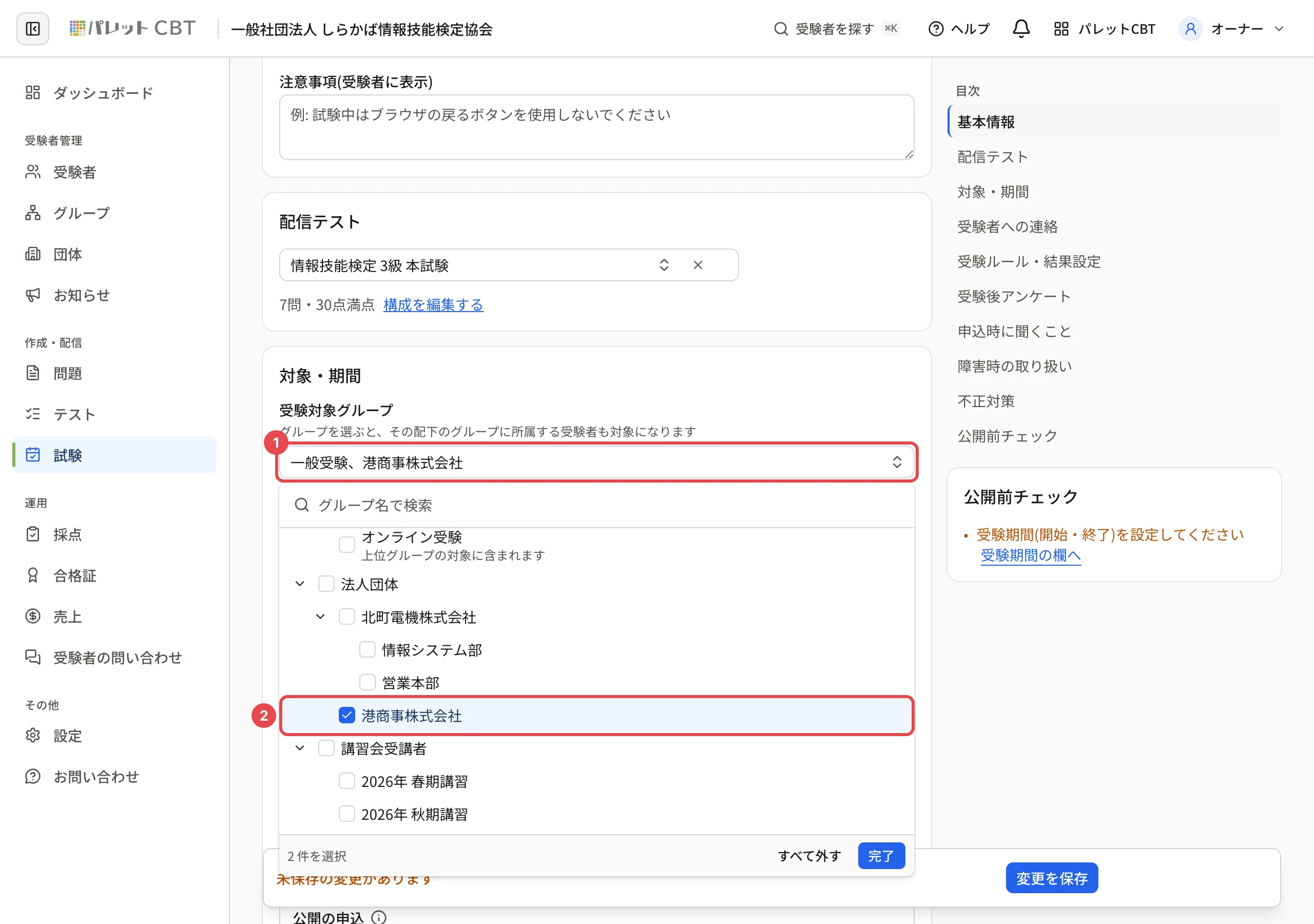Jump to 受験後アンケート in the contents
1314x924 pixels.
[1014, 297]
